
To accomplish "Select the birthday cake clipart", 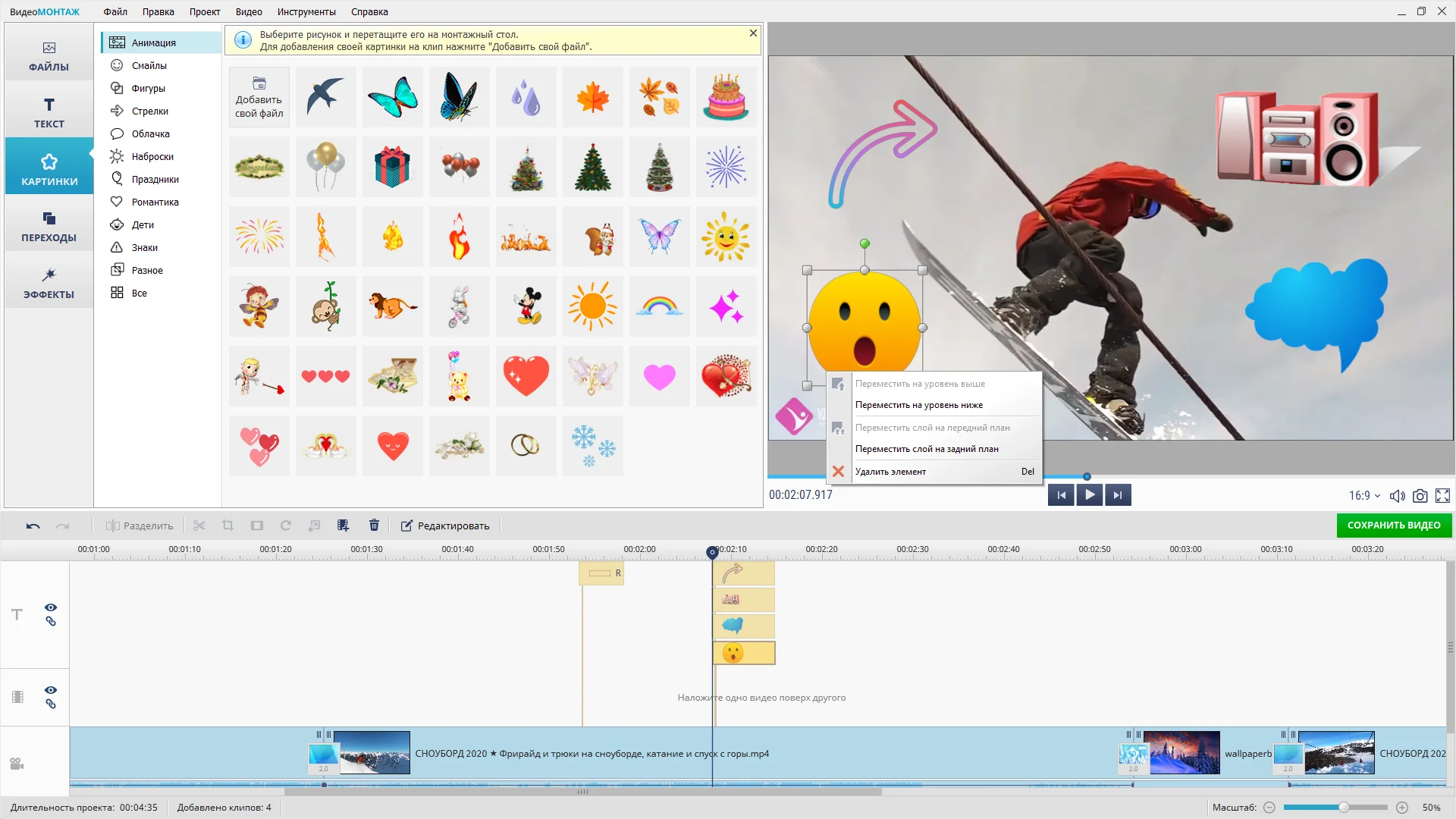I will coord(726,97).
